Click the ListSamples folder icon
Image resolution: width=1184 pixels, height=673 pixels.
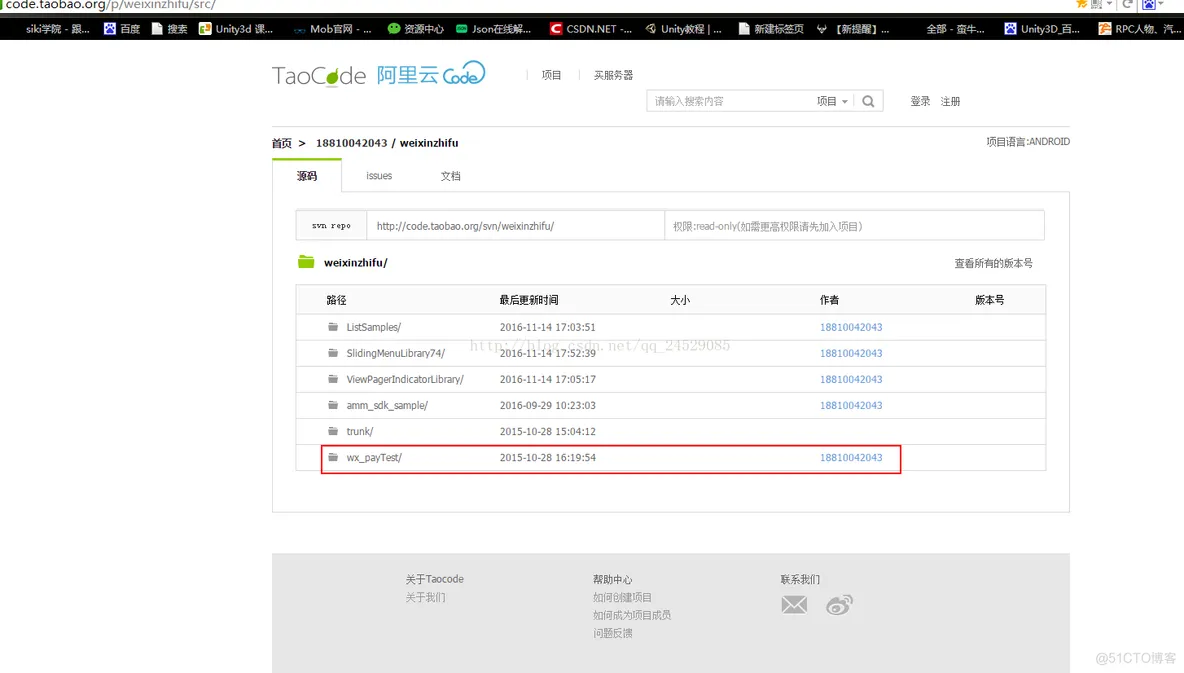(x=333, y=327)
